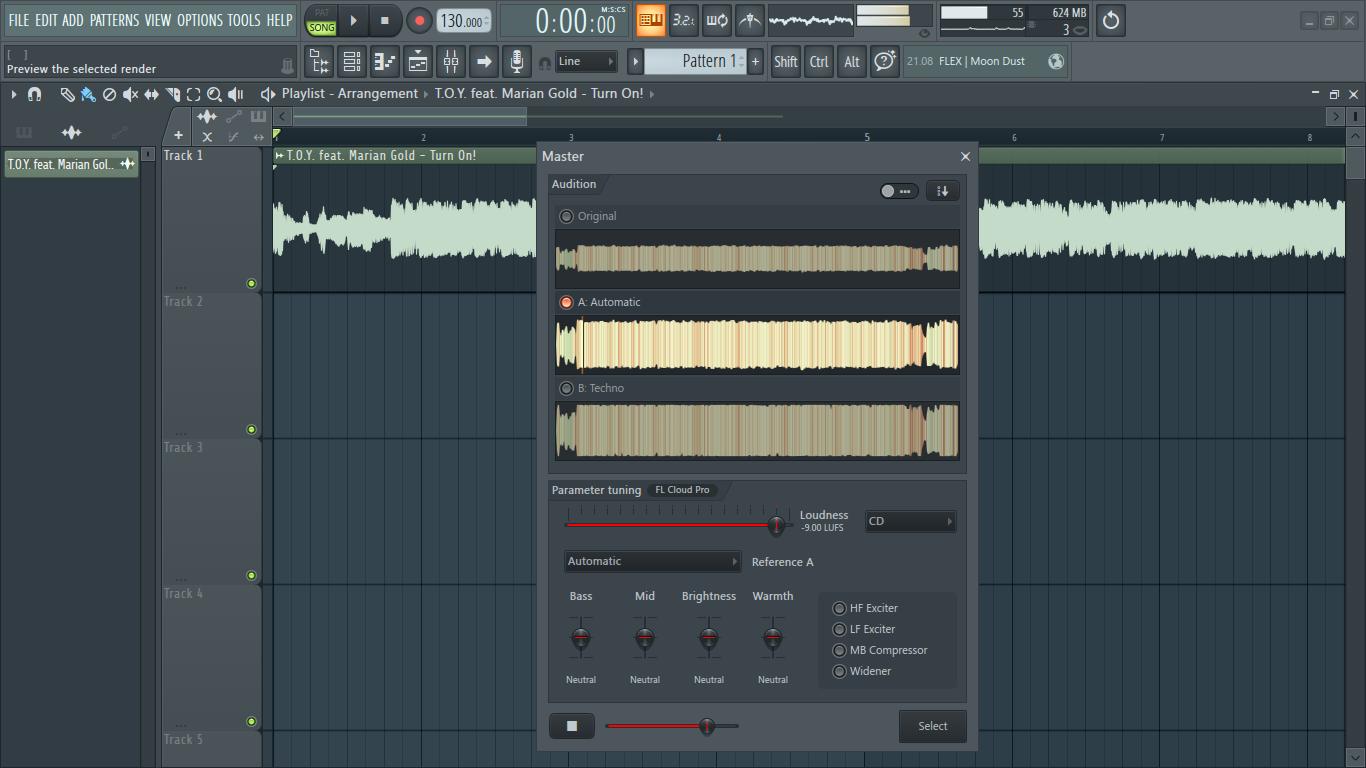Adjust the preview volume slider in Master dialog
The width and height of the screenshot is (1366, 768).
point(707,726)
